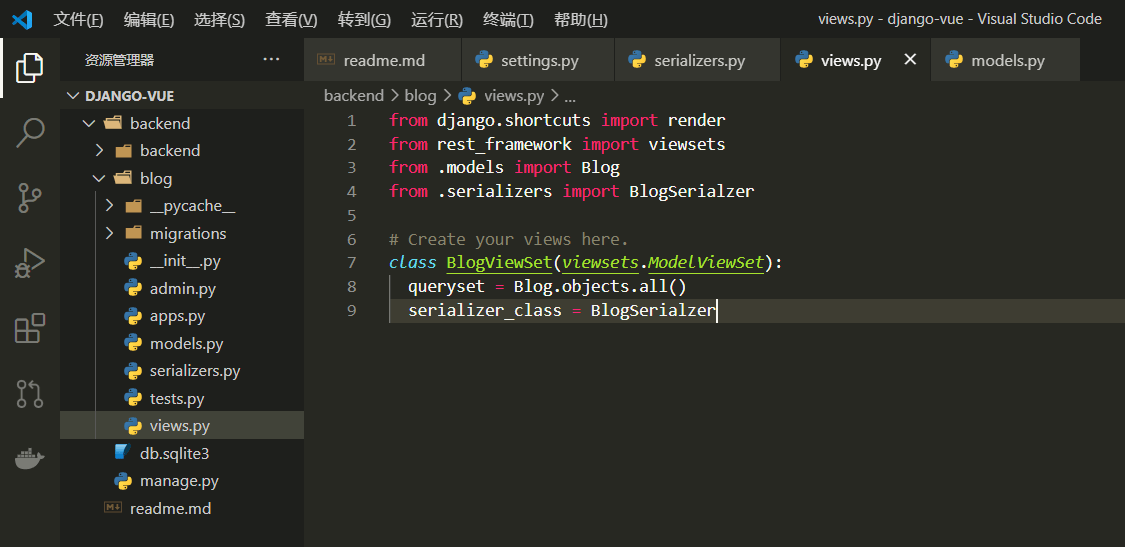Open the 终端(T) menu
1125x547 pixels.
(508, 20)
